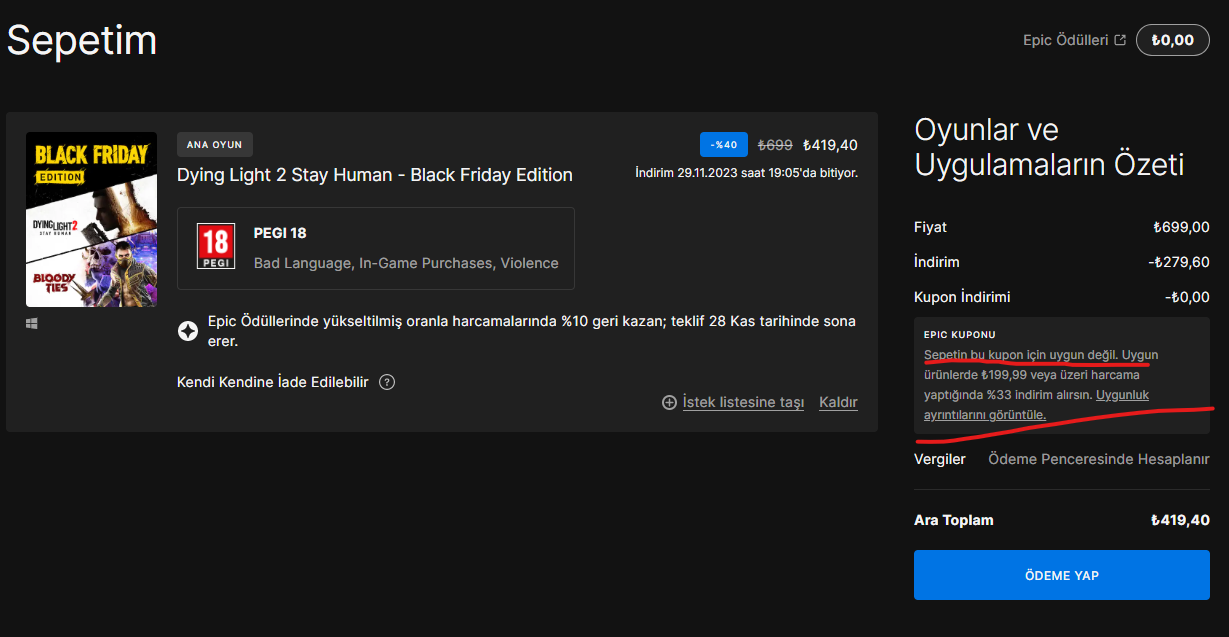Image resolution: width=1229 pixels, height=637 pixels.
Task: Click the help icon next to Kendi Kendine İade Edilebilir
Action: tap(387, 382)
